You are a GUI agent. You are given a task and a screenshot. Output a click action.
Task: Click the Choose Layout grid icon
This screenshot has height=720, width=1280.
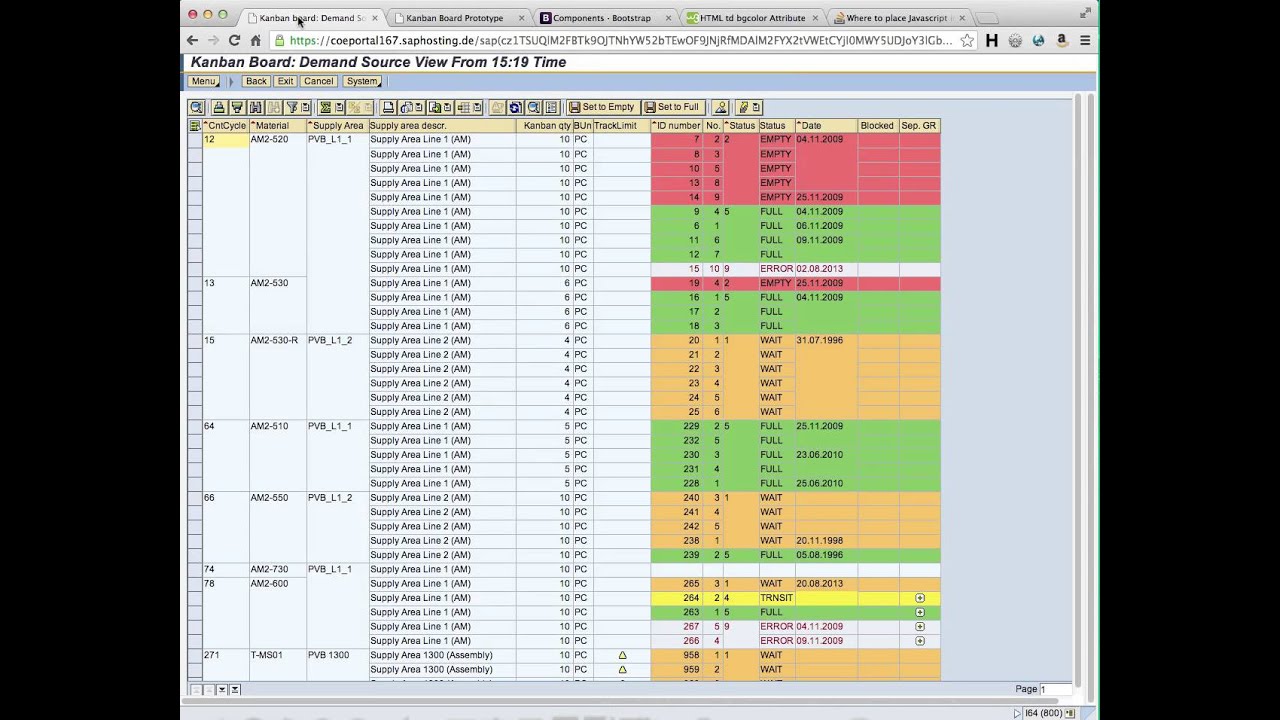(x=463, y=107)
